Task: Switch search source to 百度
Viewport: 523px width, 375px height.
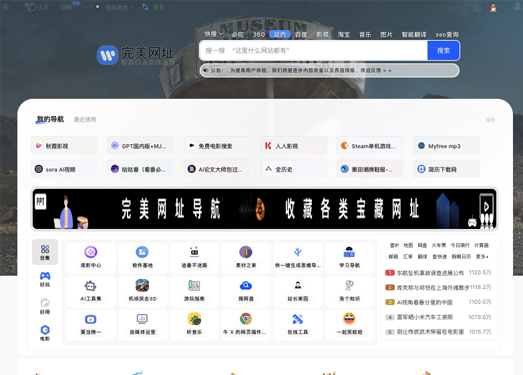Action: click(x=301, y=34)
